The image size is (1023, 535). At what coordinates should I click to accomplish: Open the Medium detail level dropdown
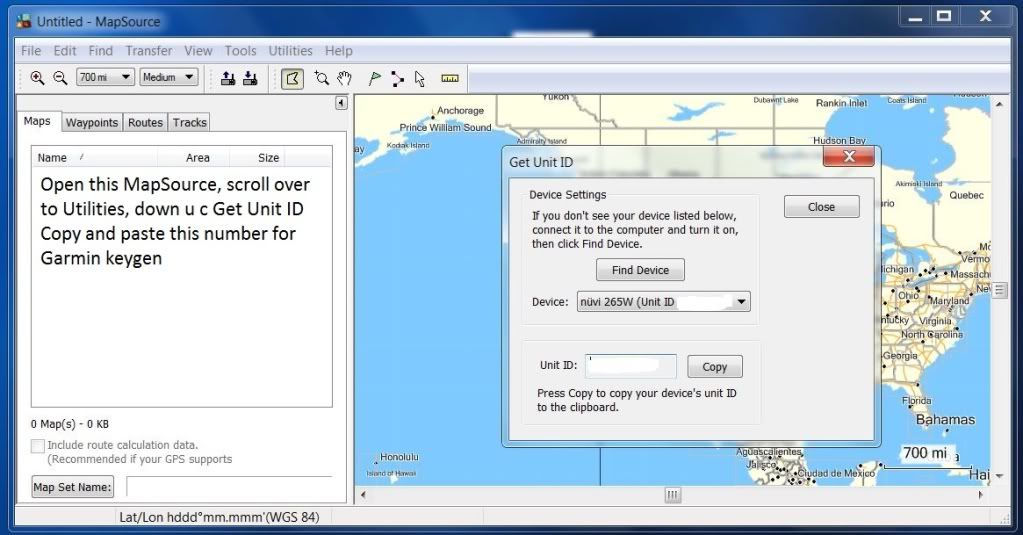tap(168, 78)
